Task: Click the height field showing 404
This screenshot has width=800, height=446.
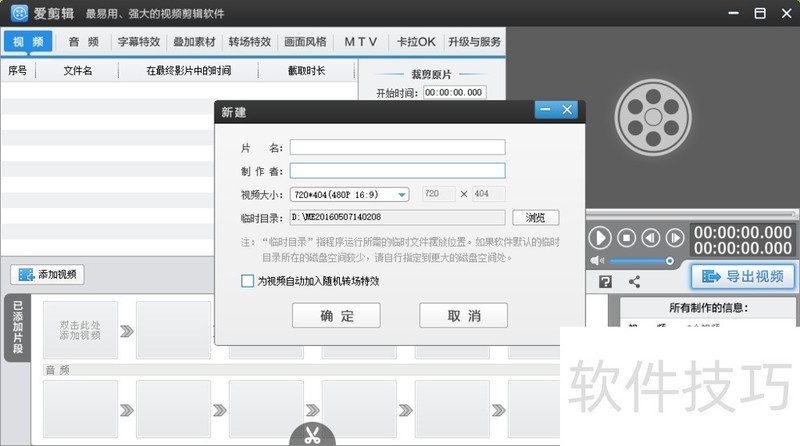Action: pyautogui.click(x=489, y=194)
